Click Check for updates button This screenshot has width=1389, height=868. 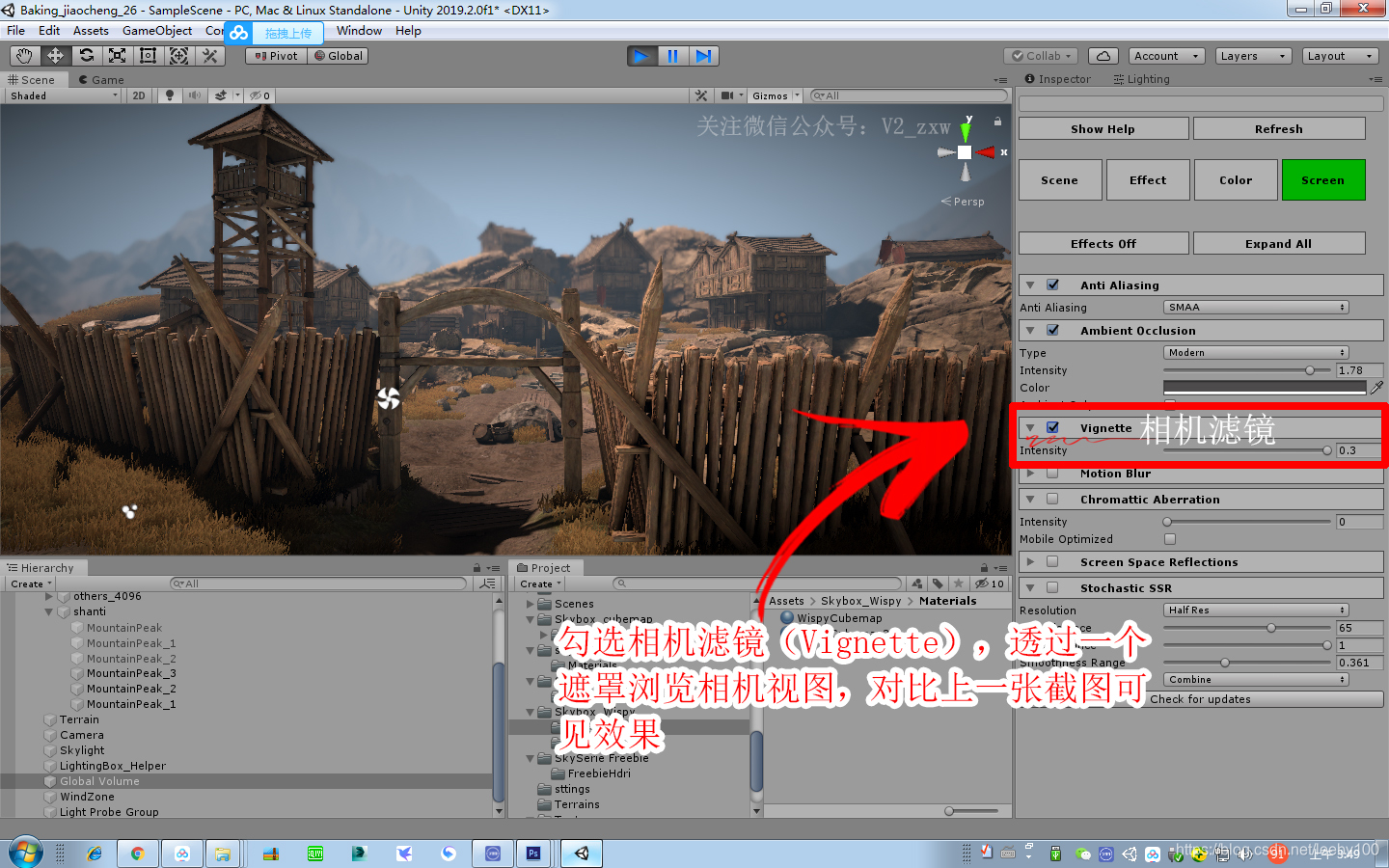click(1201, 699)
